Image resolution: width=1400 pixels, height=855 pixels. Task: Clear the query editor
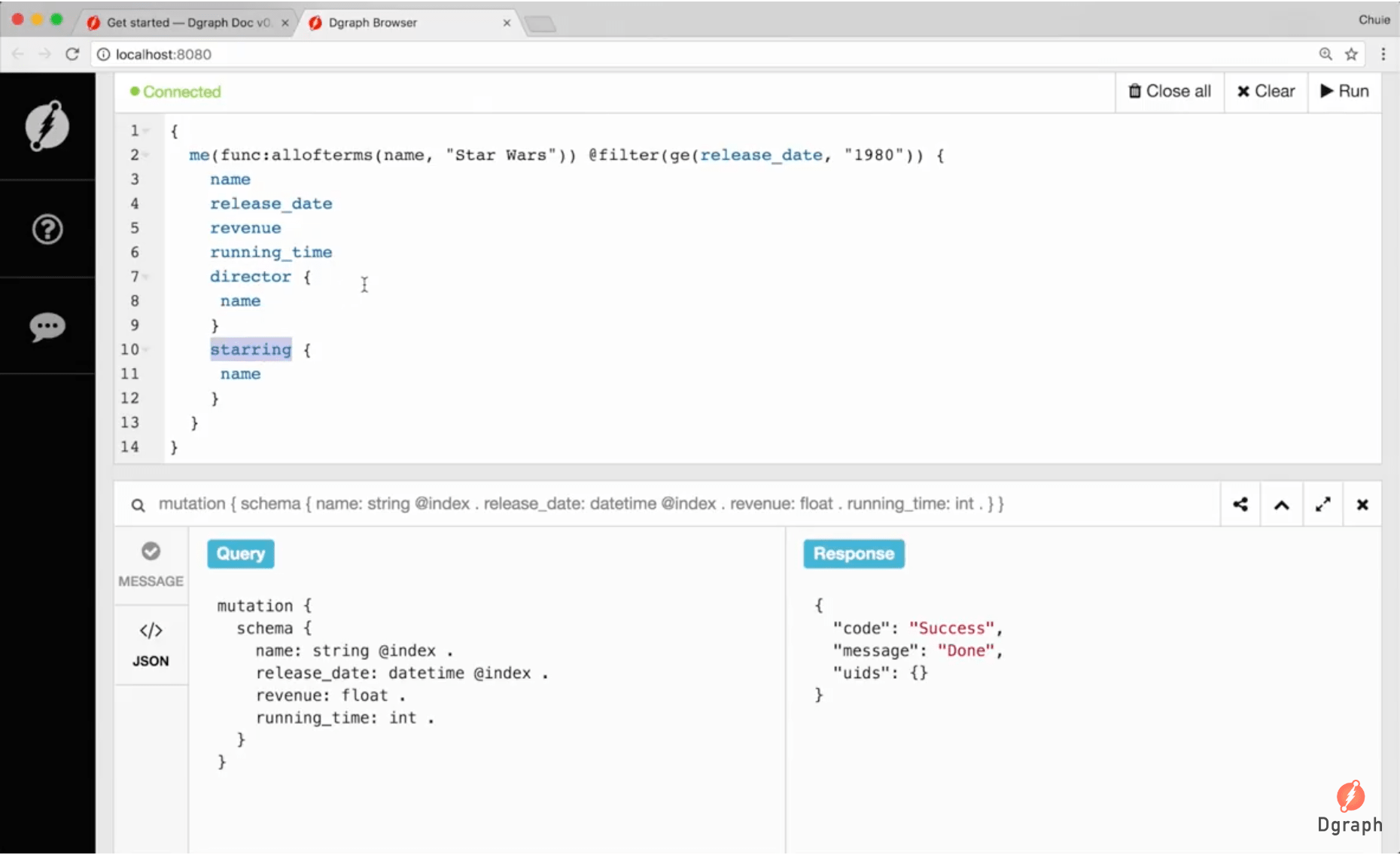[1266, 91]
